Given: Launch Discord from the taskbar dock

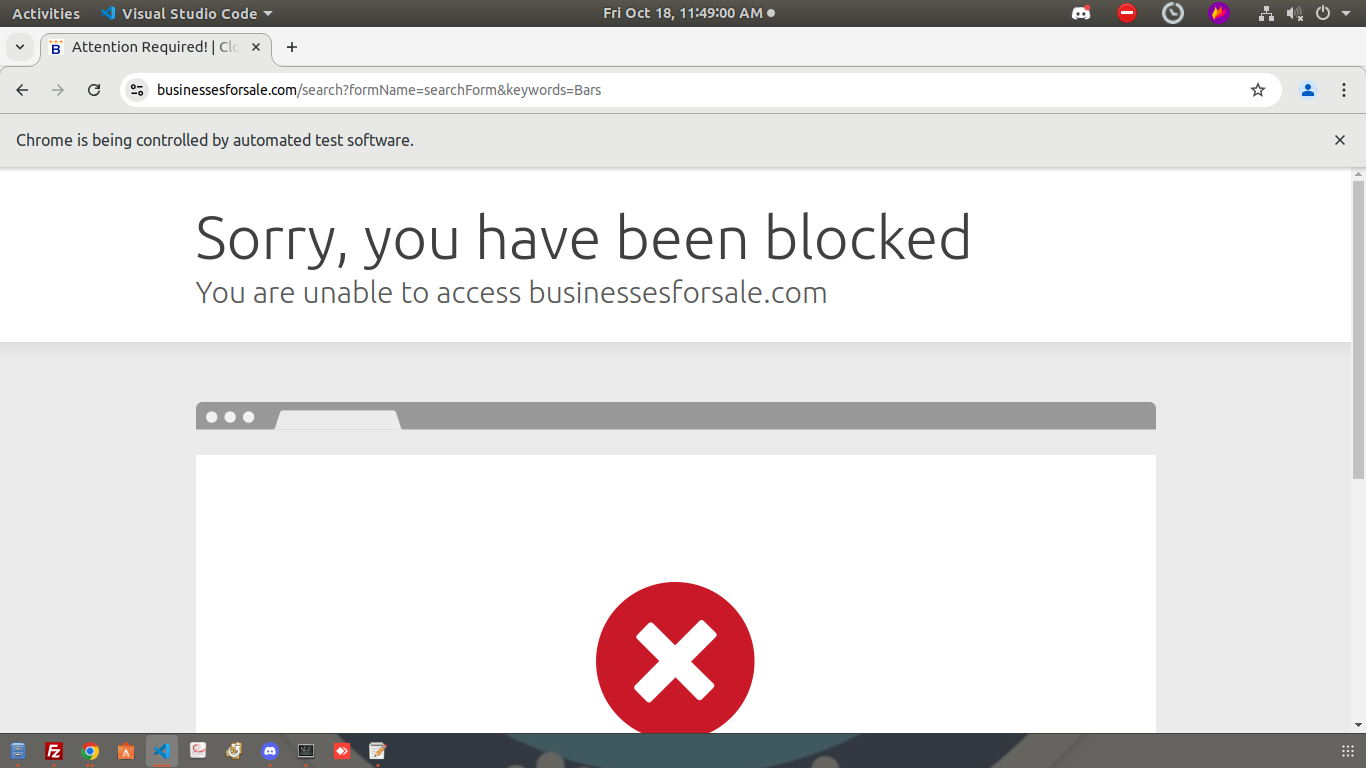Looking at the screenshot, I should [x=270, y=751].
